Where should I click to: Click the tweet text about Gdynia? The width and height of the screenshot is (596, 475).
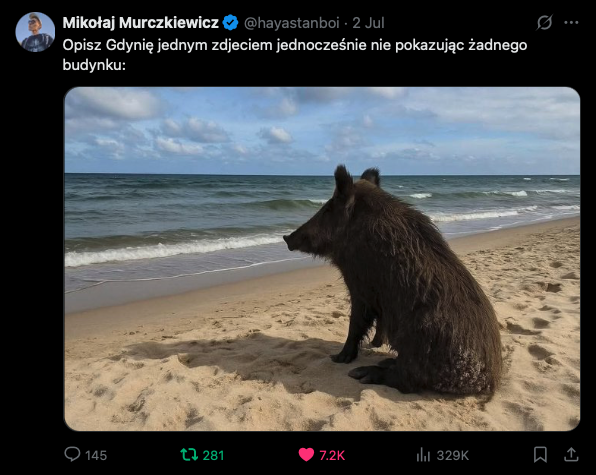coord(295,55)
